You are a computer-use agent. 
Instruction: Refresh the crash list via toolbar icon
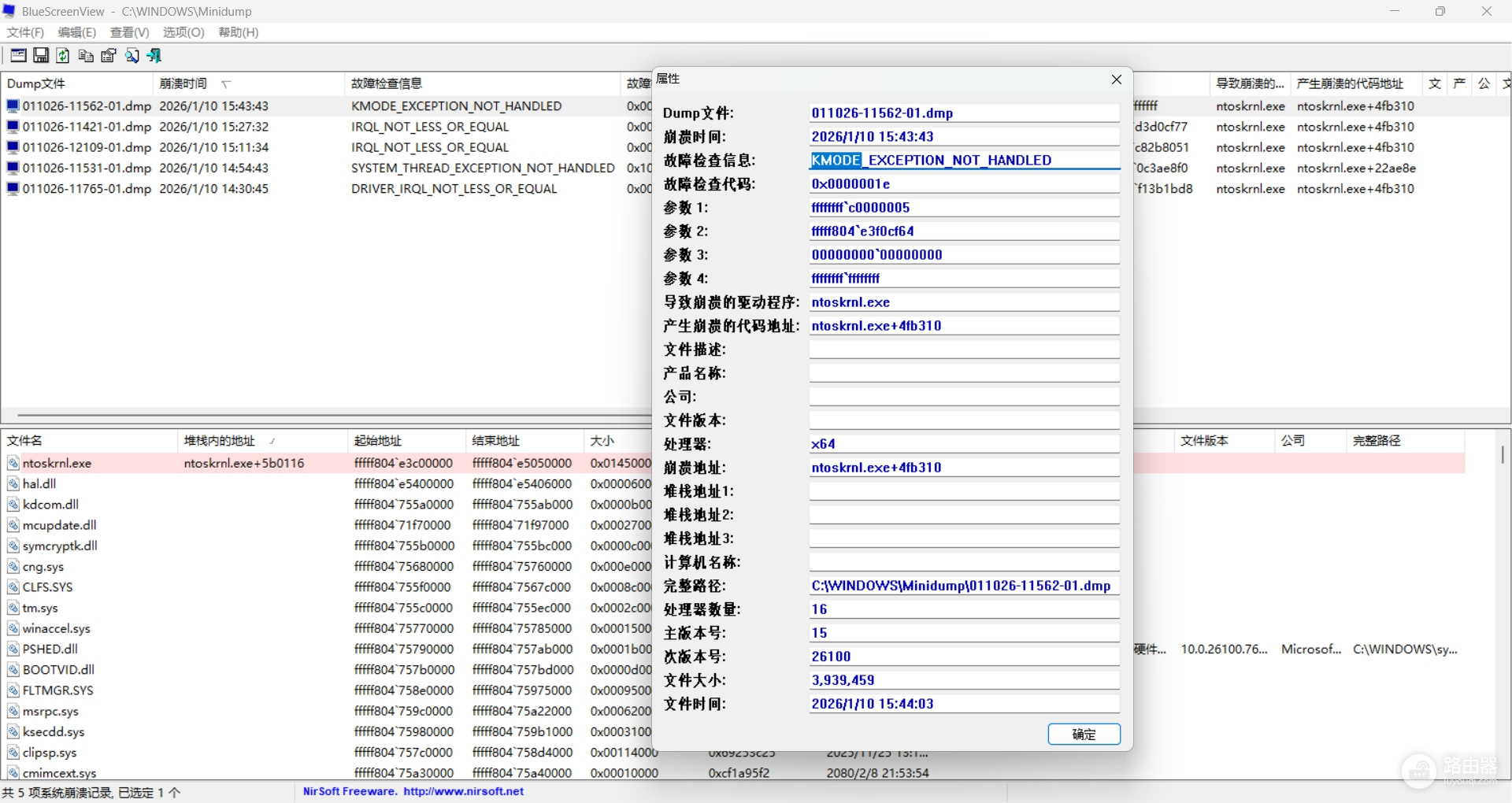coord(63,55)
